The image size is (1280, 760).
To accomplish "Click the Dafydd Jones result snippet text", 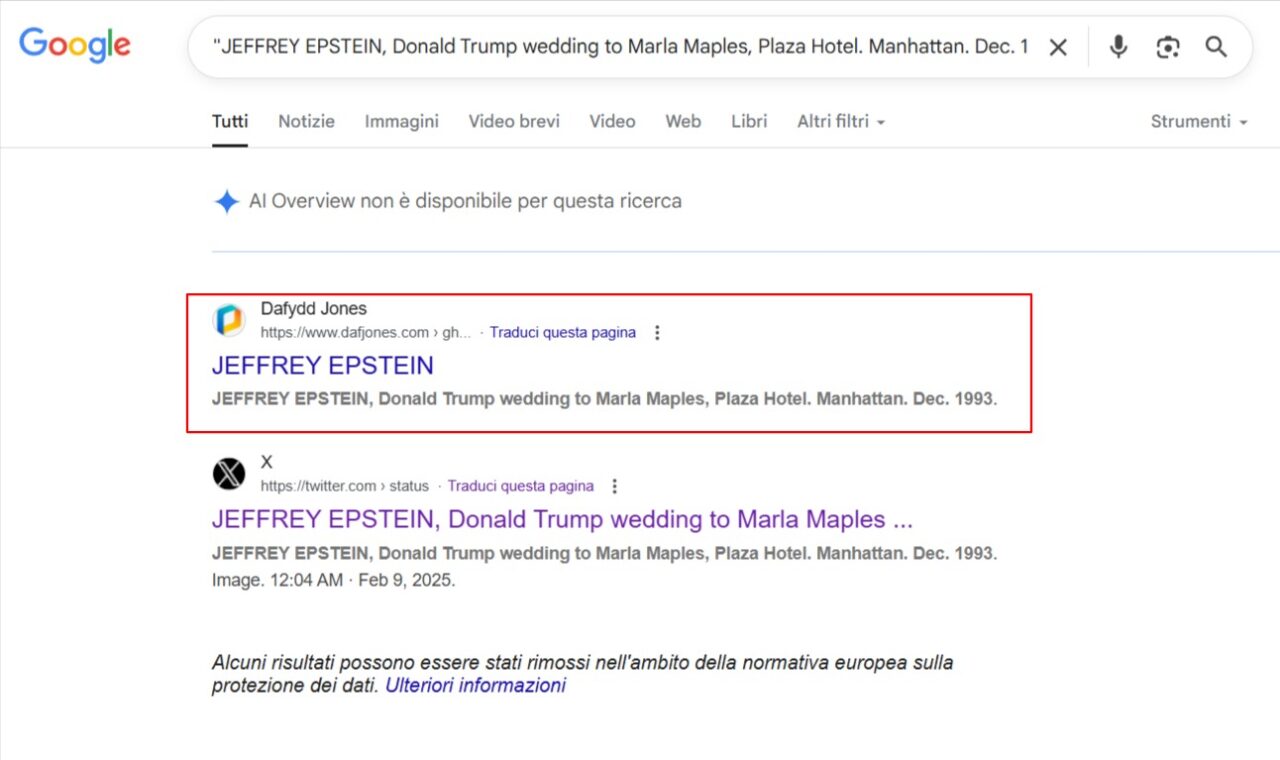I will (x=605, y=398).
